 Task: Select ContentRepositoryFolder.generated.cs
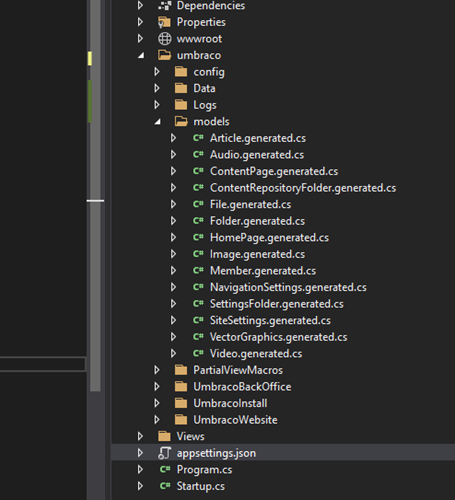[303, 188]
